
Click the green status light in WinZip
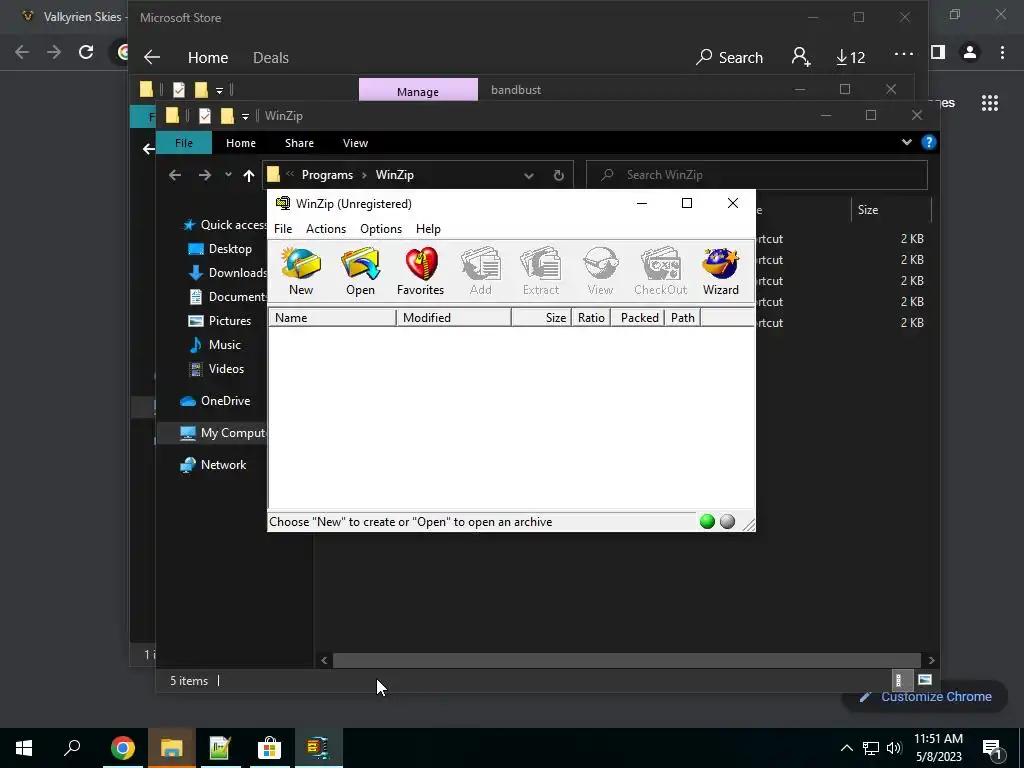pos(707,521)
